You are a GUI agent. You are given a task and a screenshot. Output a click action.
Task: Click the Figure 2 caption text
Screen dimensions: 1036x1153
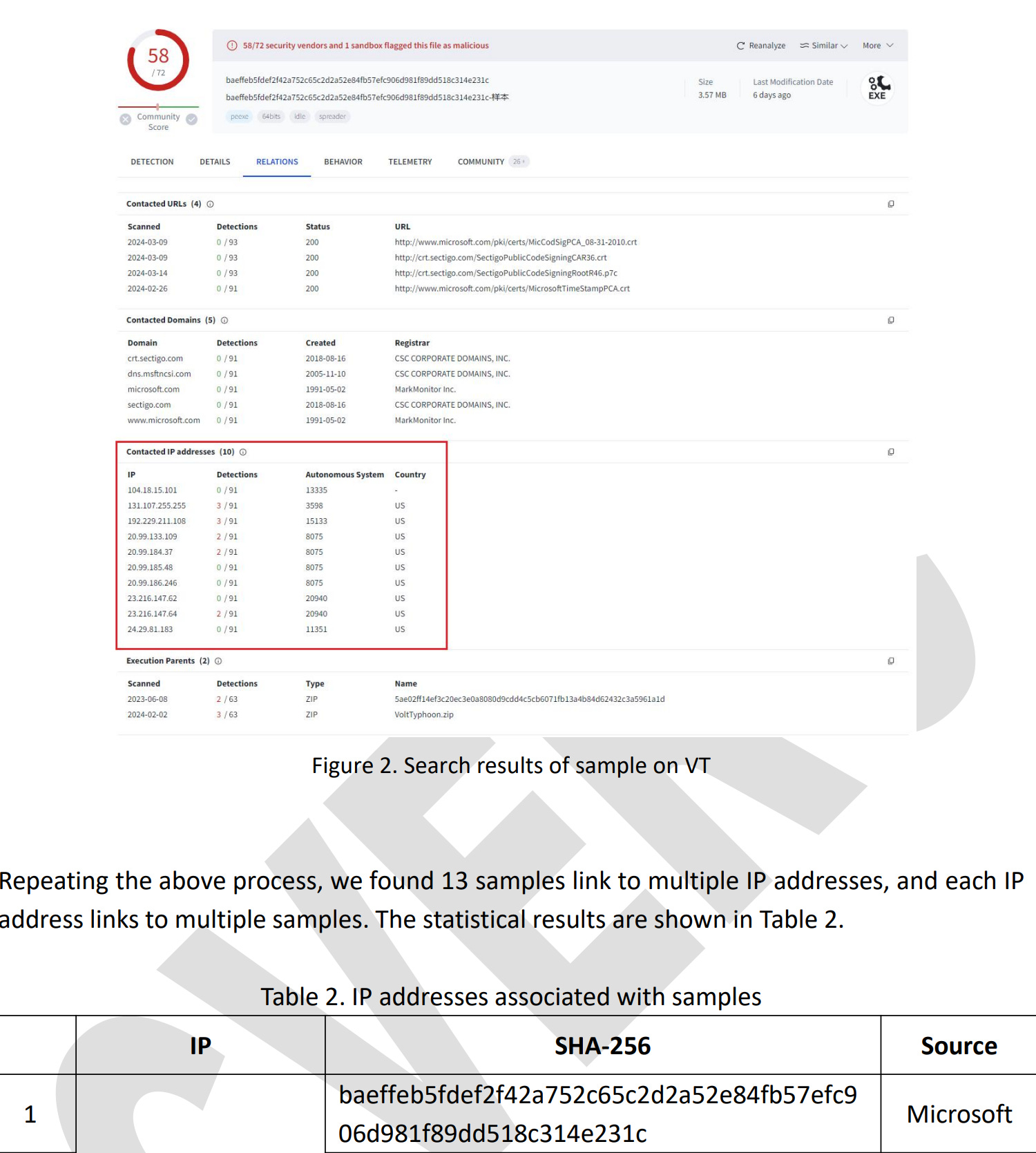(x=511, y=765)
